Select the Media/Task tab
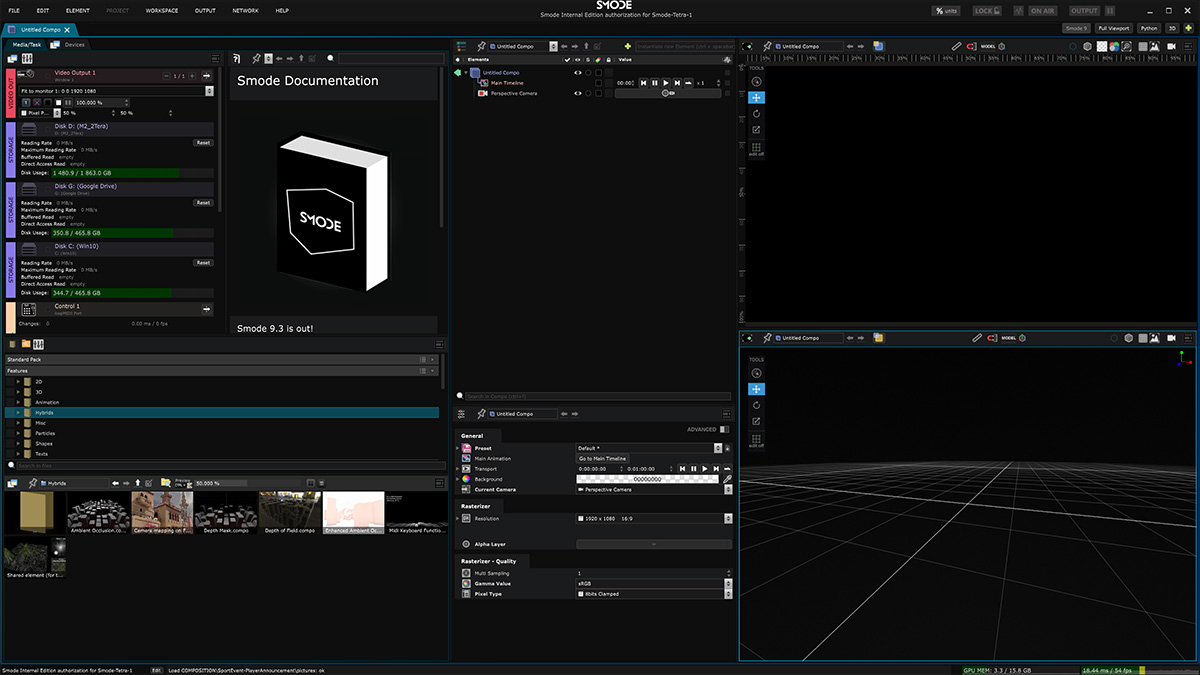The width and height of the screenshot is (1200, 675). pyautogui.click(x=26, y=45)
